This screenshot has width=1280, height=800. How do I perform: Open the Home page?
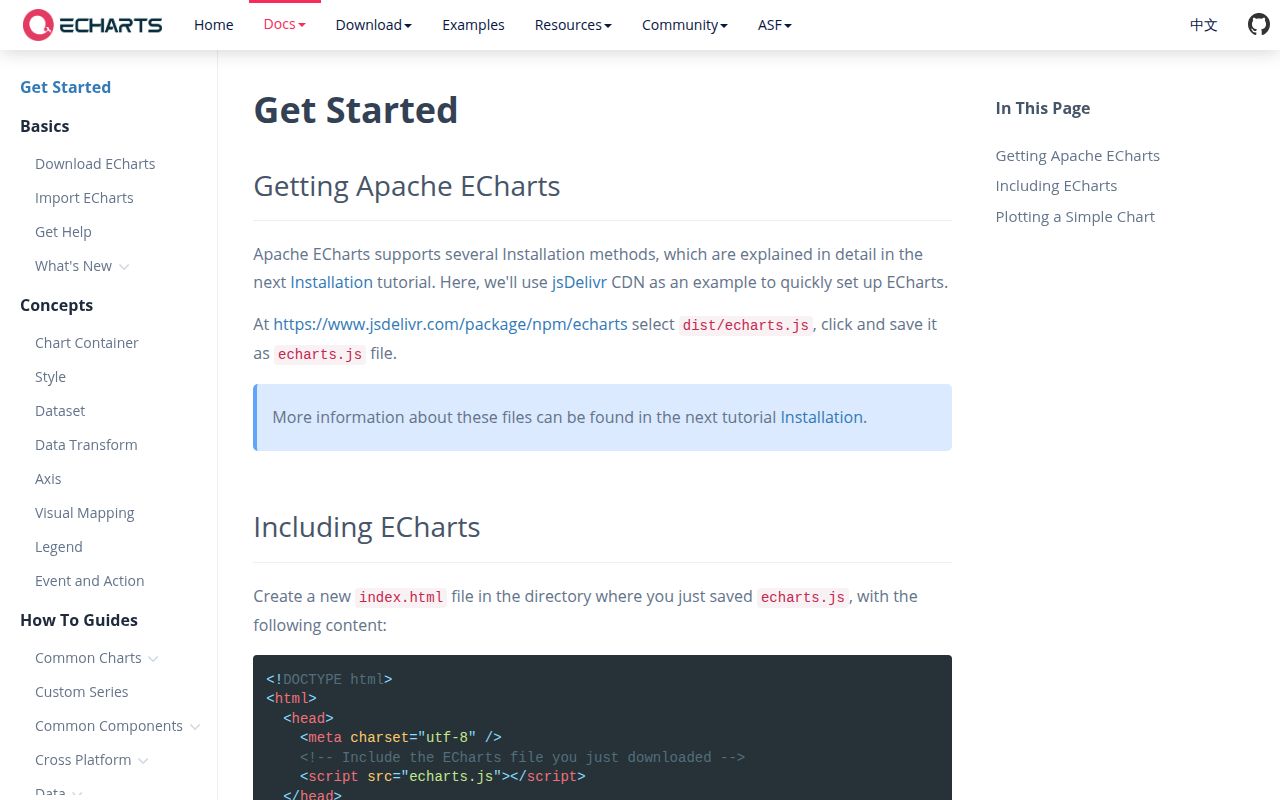tap(214, 25)
